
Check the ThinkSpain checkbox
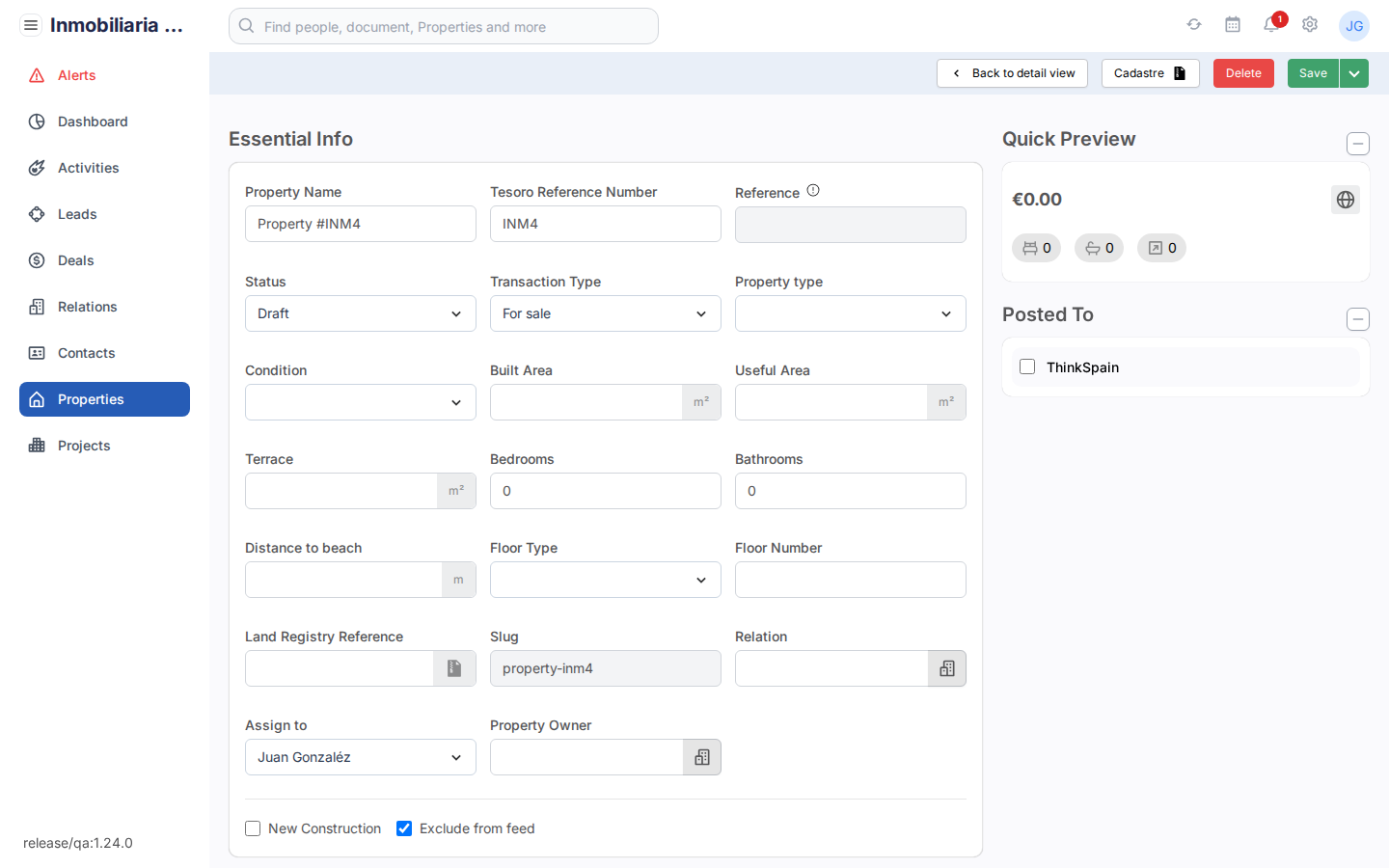point(1027,366)
